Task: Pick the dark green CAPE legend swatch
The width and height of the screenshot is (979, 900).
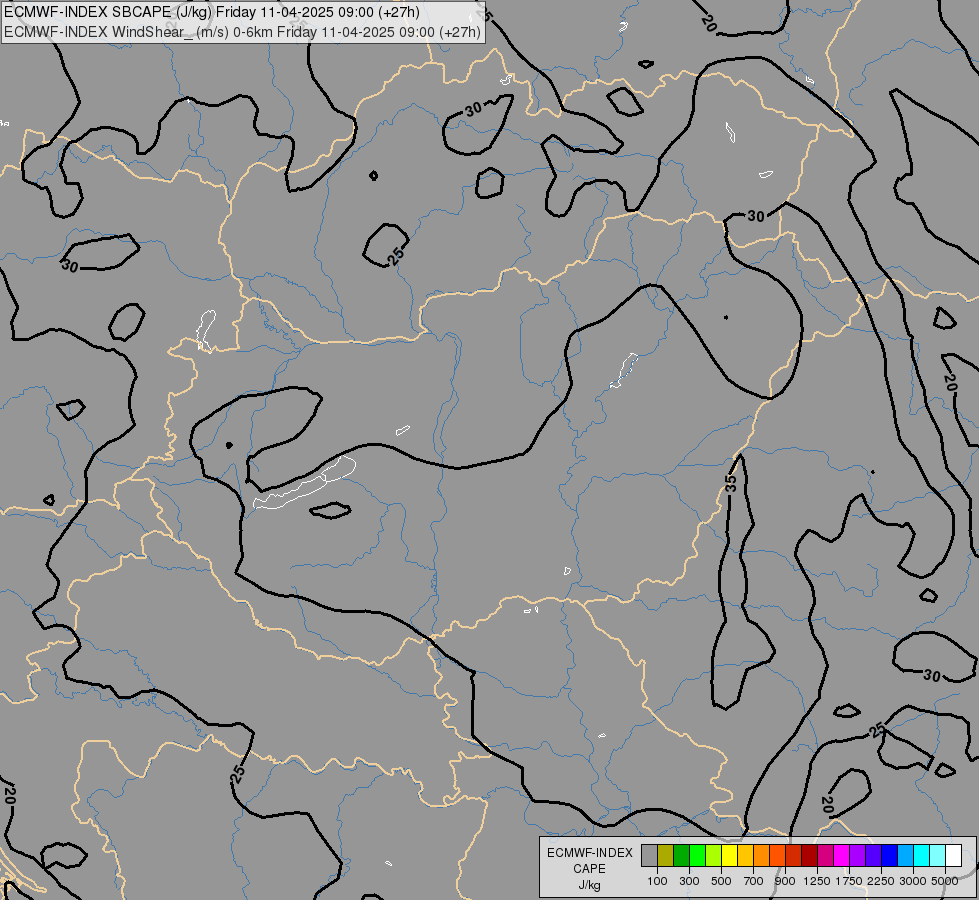Action: [681, 856]
